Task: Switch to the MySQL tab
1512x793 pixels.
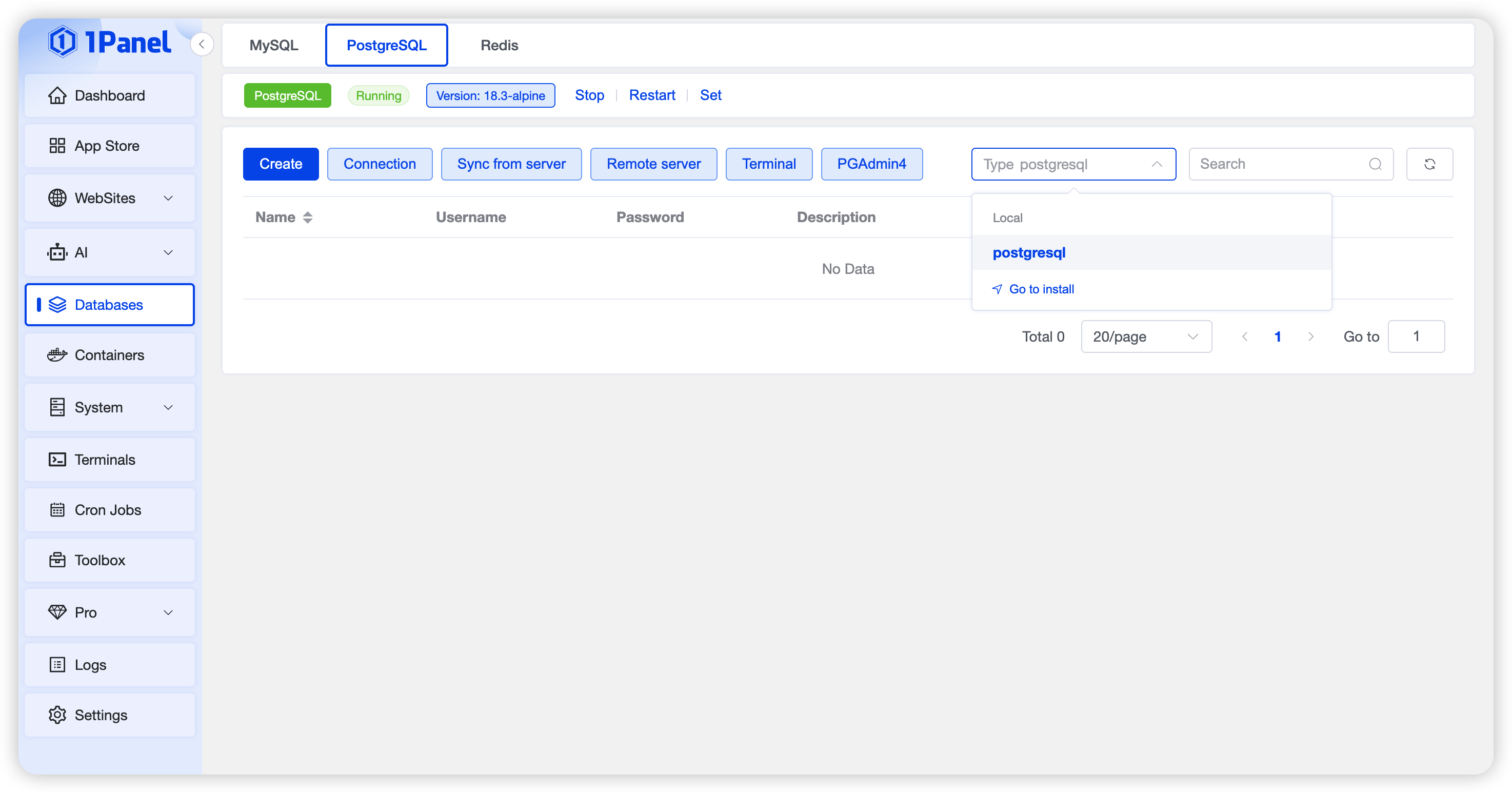Action: click(273, 45)
